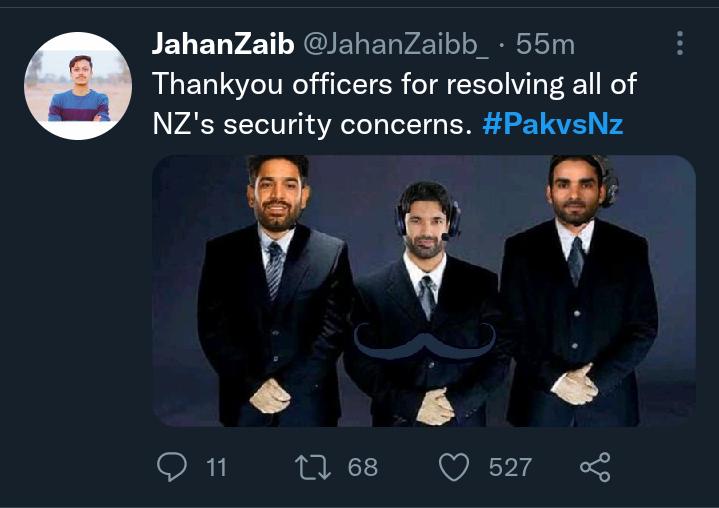Click the share icon
Viewport: 719px width, 508px height.
(x=594, y=466)
